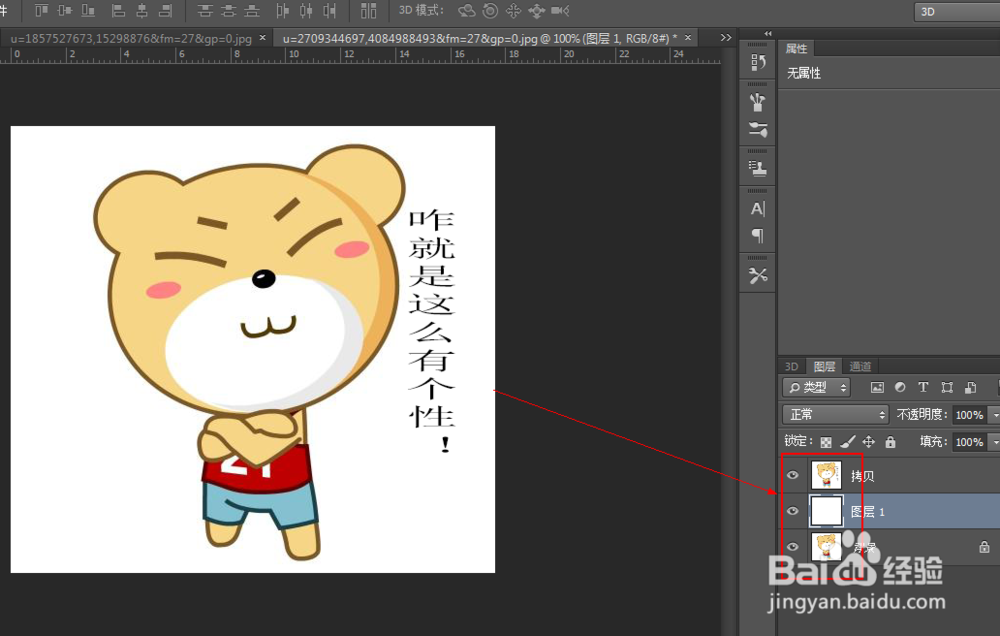
Task: Select the 拷贝 layer thumbnail
Action: 826,475
